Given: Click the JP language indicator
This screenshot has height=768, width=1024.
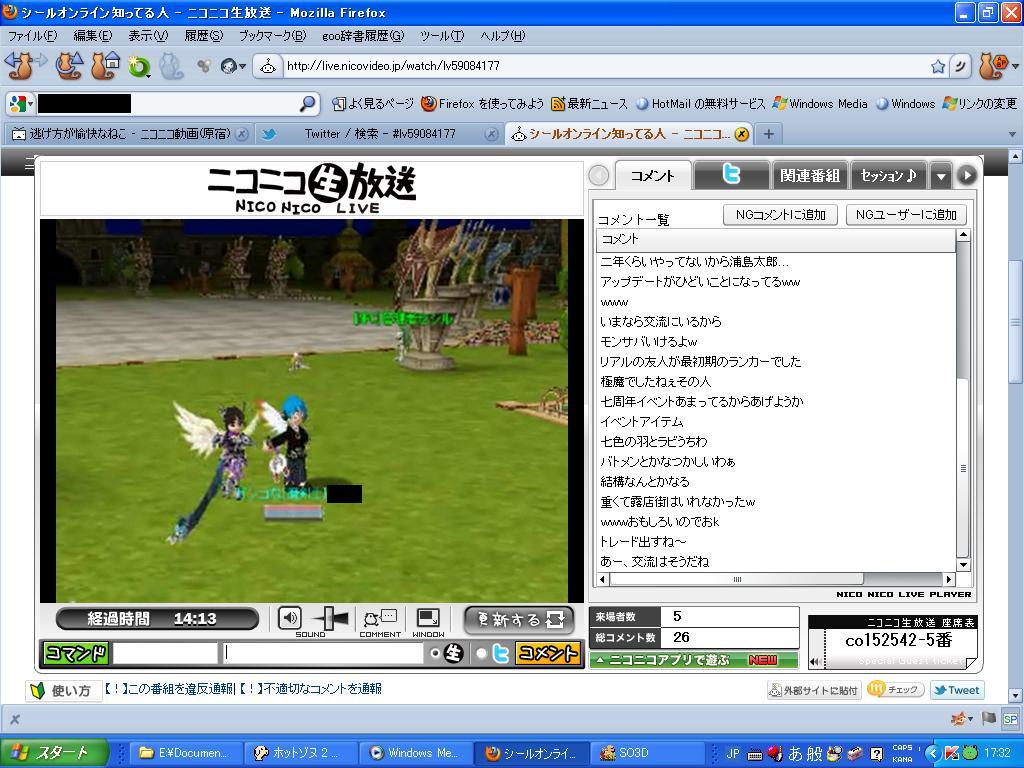Looking at the screenshot, I should tap(733, 754).
